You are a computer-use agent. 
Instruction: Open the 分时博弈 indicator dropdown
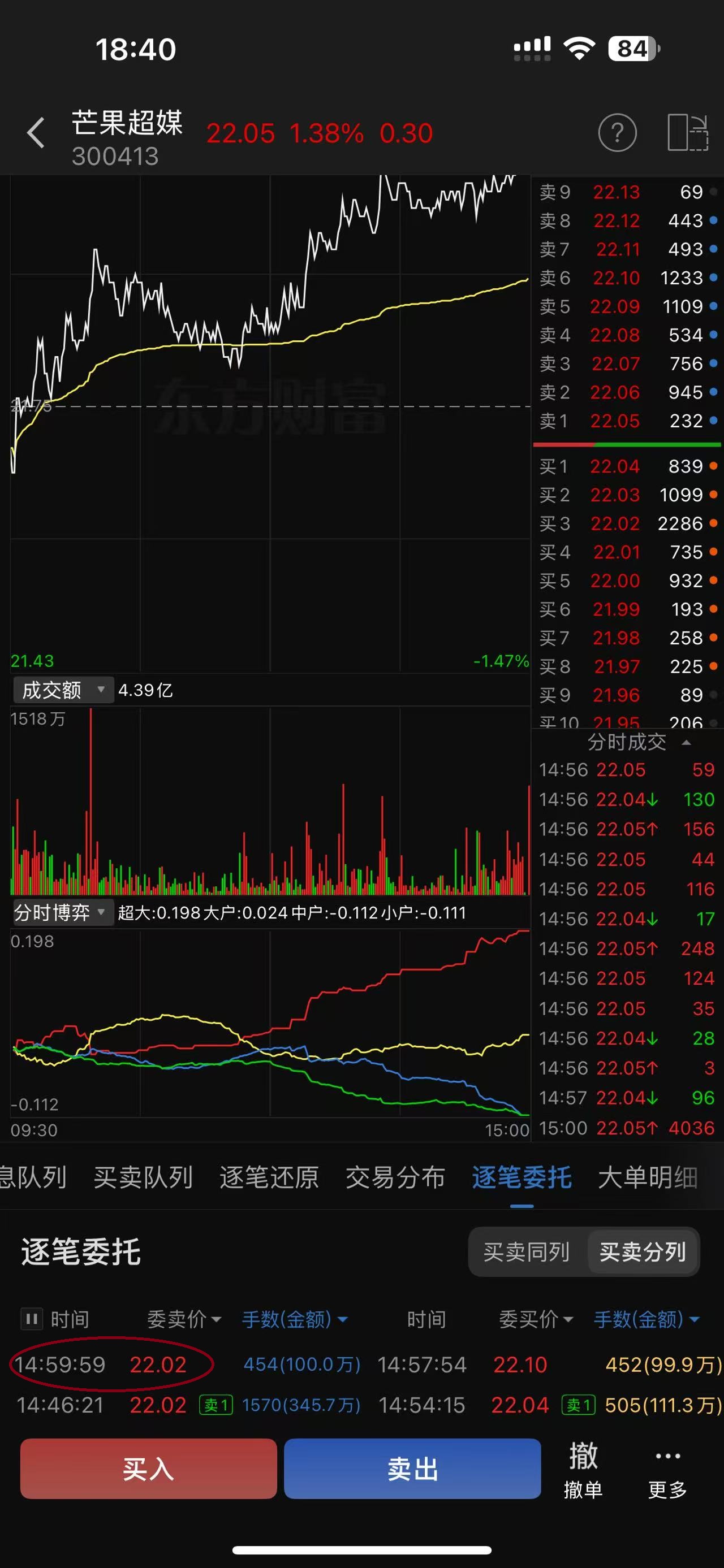pyautogui.click(x=63, y=912)
